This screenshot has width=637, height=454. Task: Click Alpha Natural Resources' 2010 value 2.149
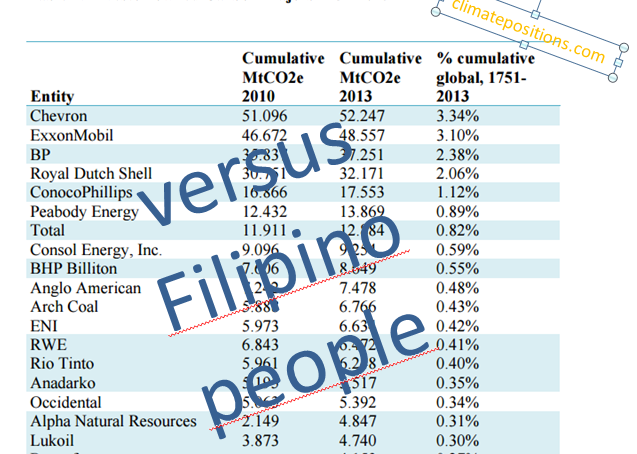(260, 421)
